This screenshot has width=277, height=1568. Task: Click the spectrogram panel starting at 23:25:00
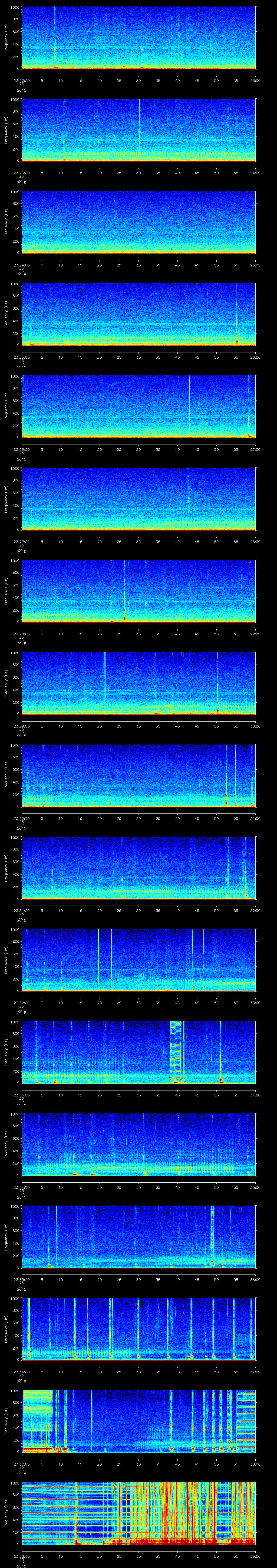[x=139, y=314]
